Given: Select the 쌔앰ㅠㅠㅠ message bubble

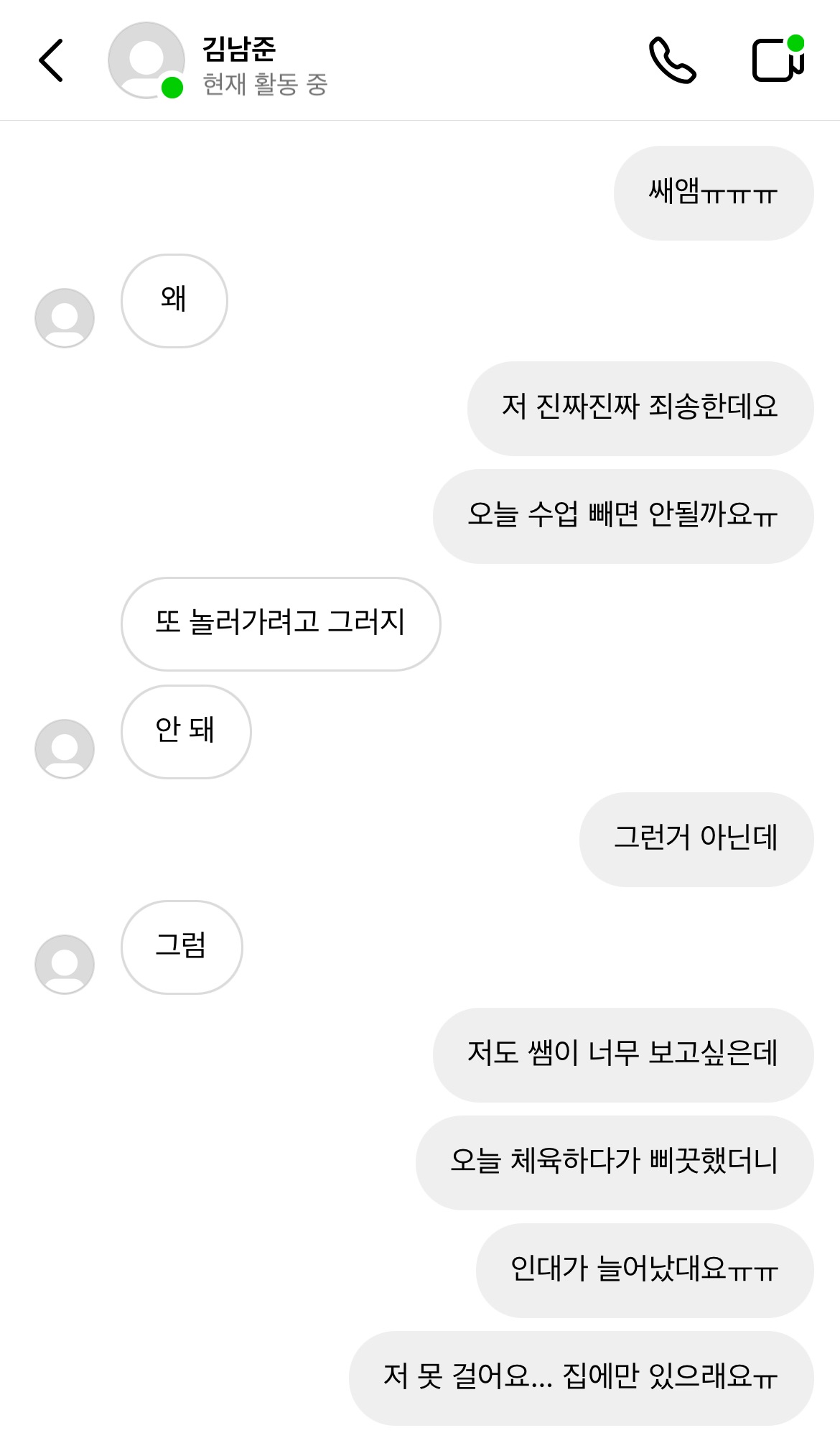Looking at the screenshot, I should pyautogui.click(x=713, y=193).
